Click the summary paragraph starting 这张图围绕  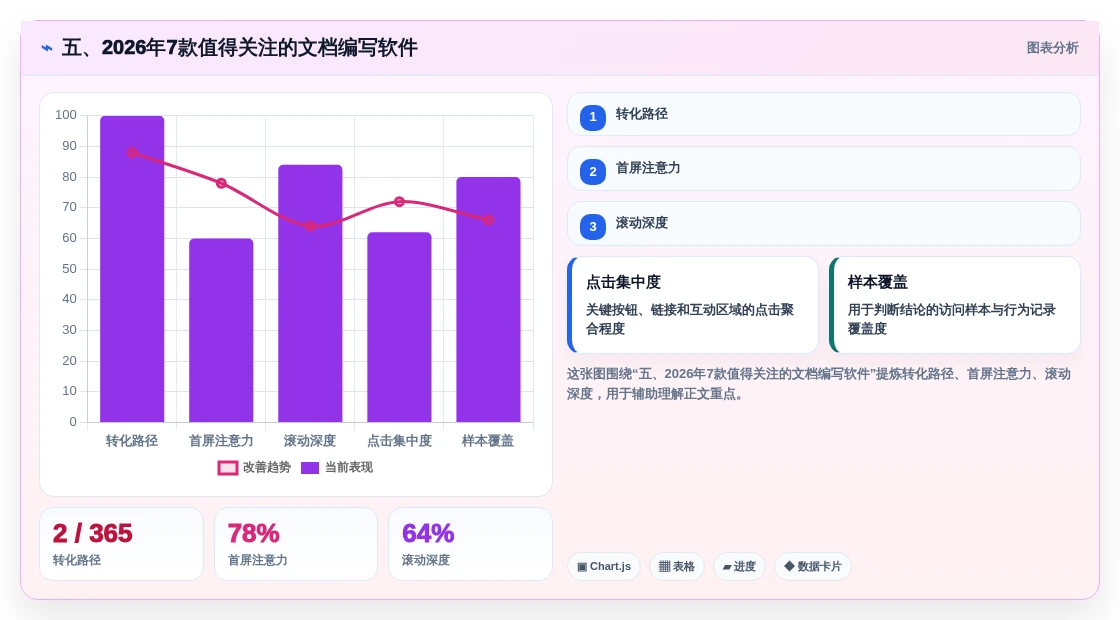819,384
